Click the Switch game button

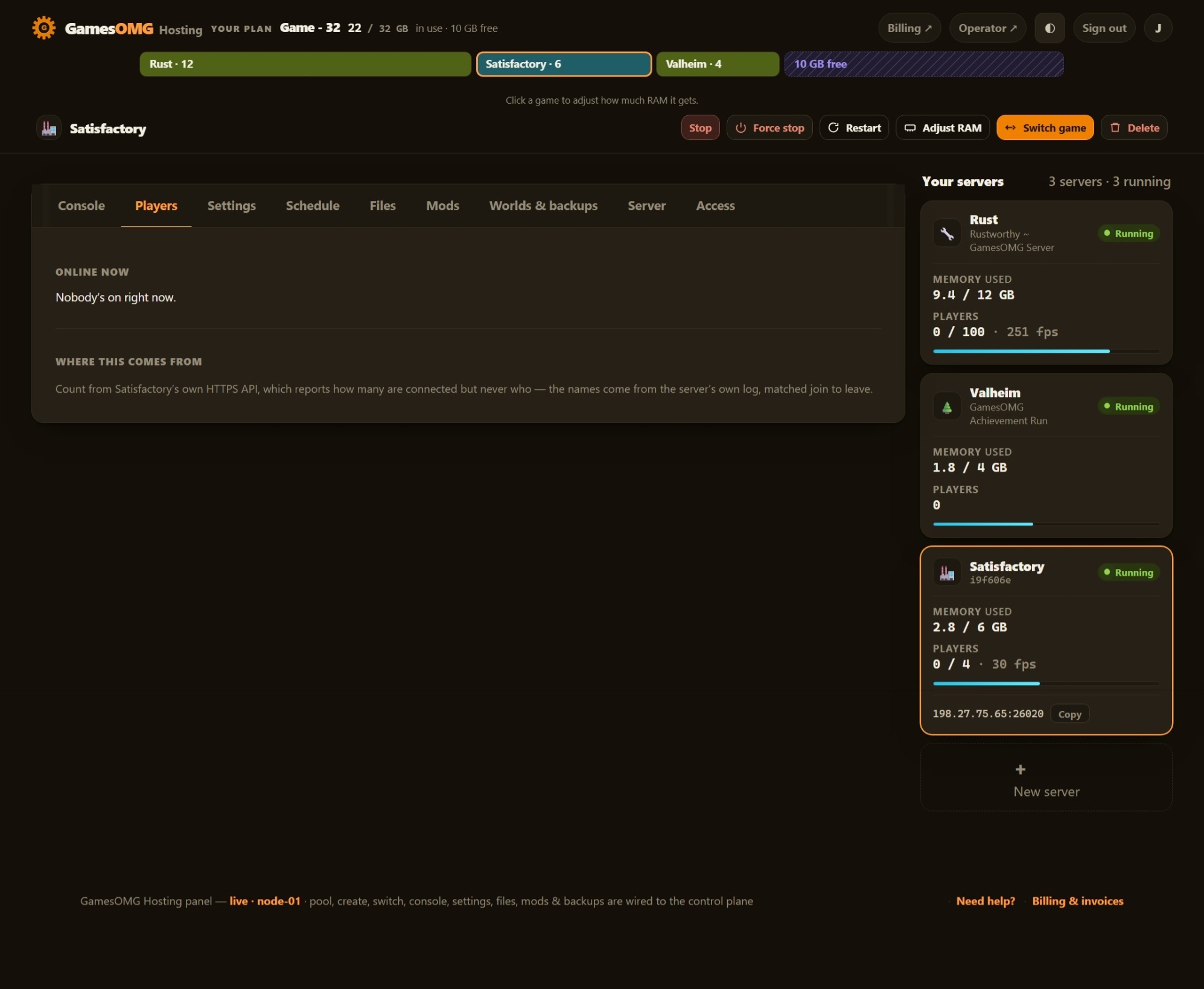click(1045, 127)
